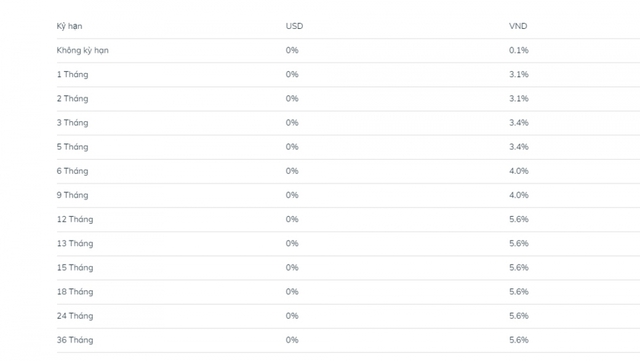This screenshot has width=640, height=361.
Task: Click the USD rate for 12 Tháng
Action: (292, 219)
